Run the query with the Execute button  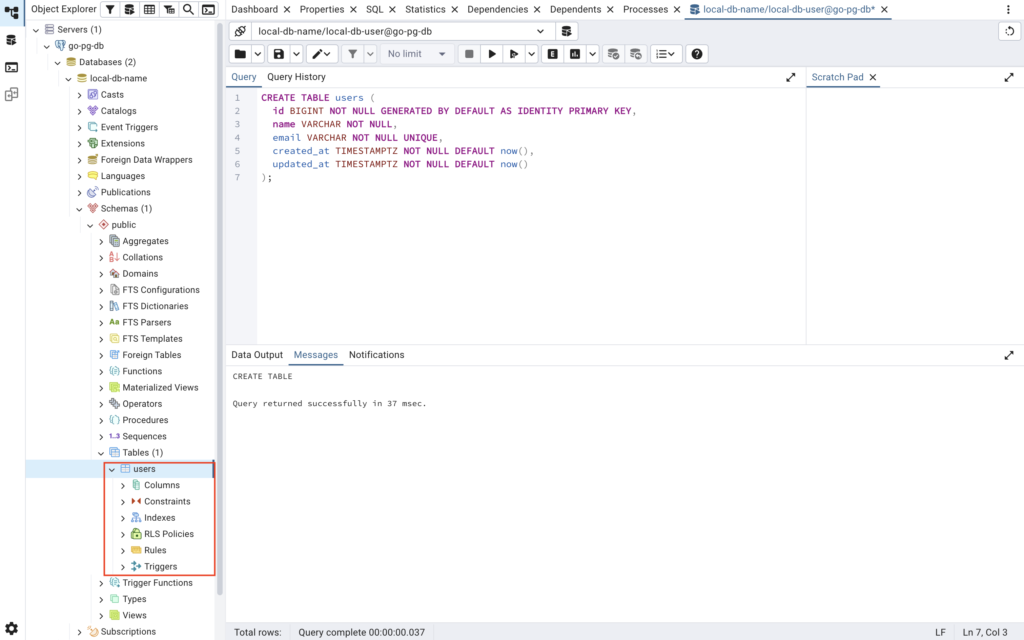pos(491,54)
